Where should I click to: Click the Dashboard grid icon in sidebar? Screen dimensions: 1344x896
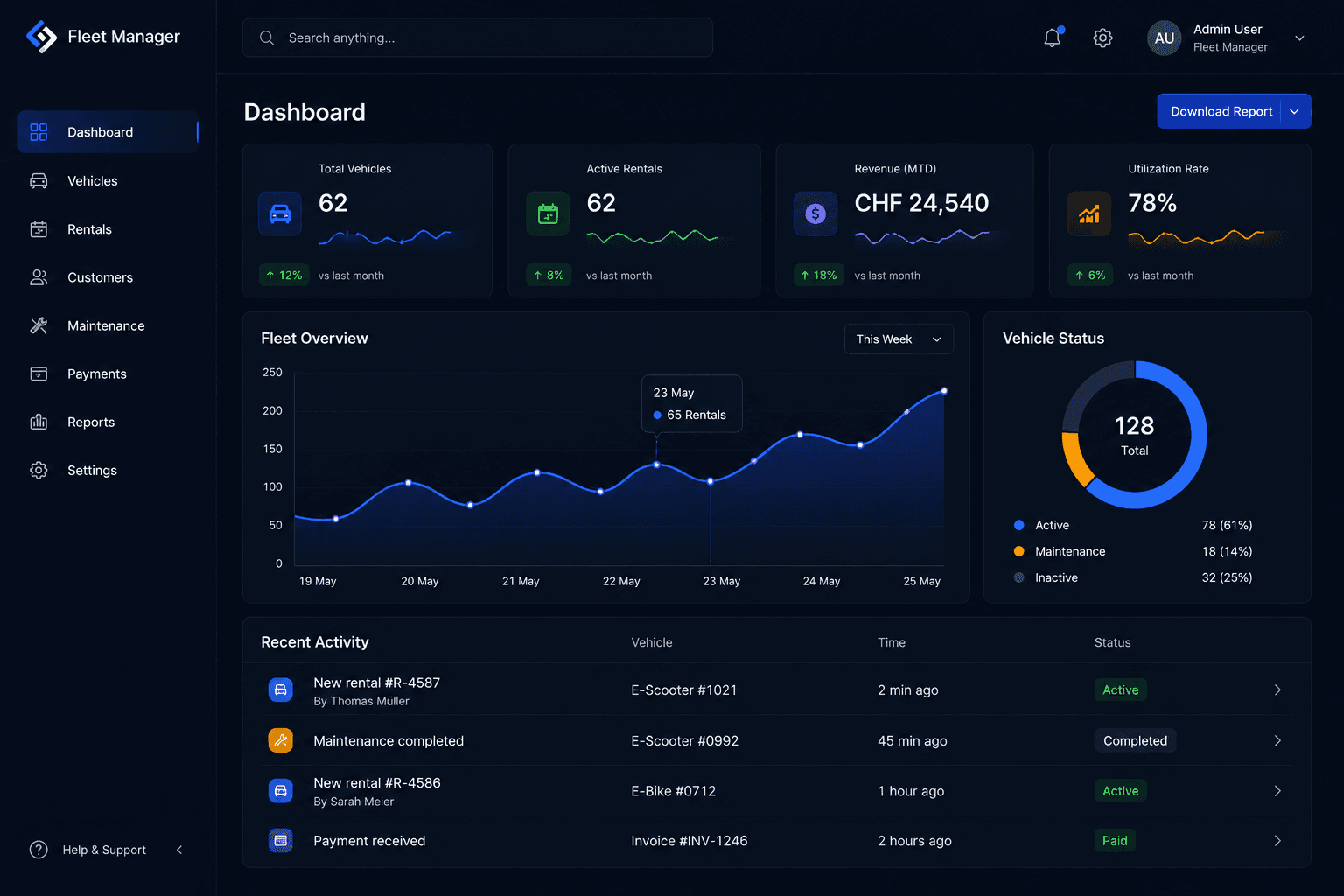pyautogui.click(x=38, y=132)
